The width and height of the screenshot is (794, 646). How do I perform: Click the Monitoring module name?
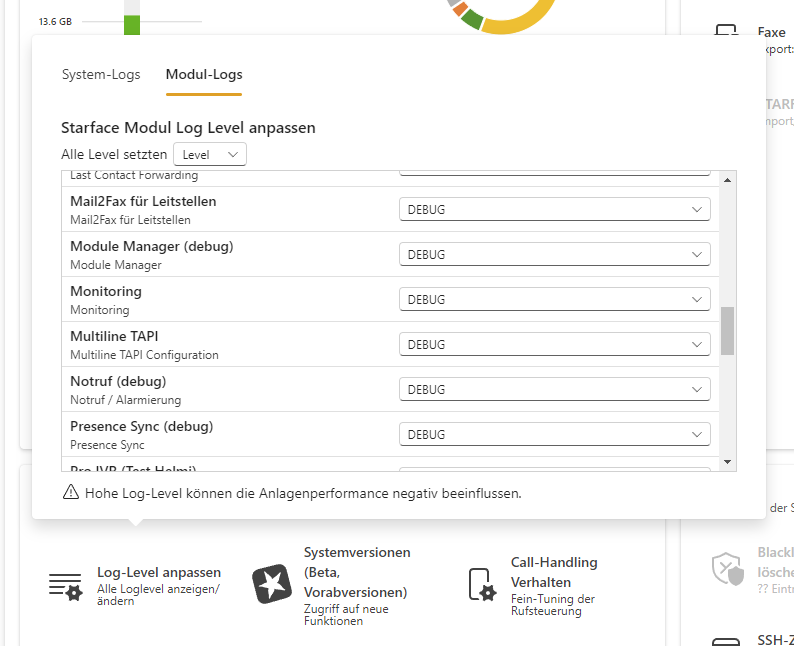click(x=106, y=292)
